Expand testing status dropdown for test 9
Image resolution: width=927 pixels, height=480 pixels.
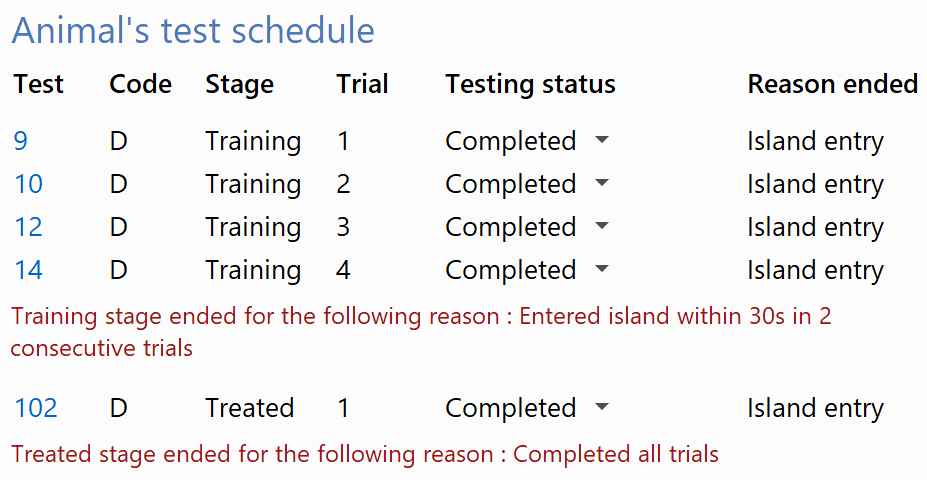[602, 140]
